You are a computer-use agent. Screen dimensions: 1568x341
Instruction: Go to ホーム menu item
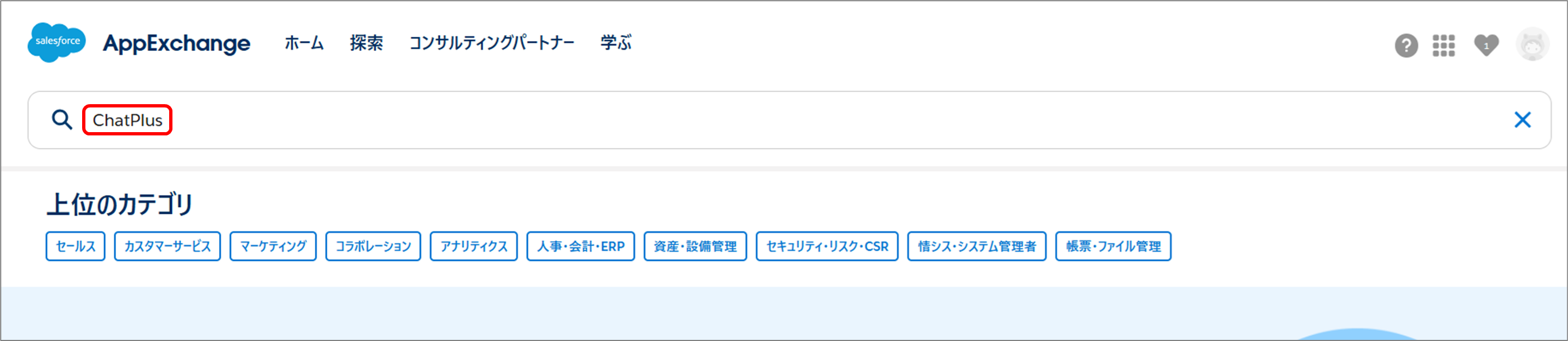(304, 43)
